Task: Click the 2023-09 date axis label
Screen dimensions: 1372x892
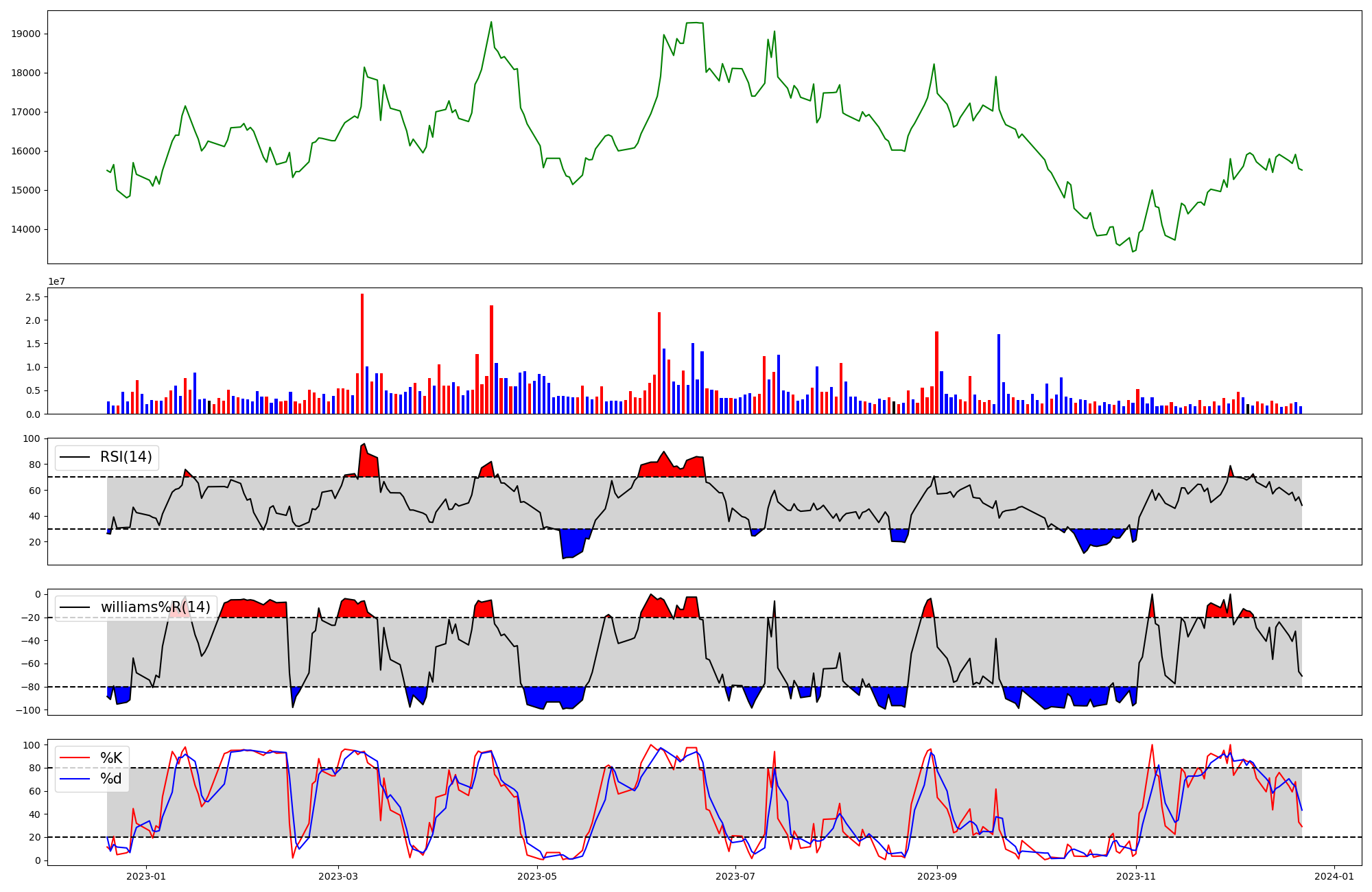Action: (x=937, y=876)
